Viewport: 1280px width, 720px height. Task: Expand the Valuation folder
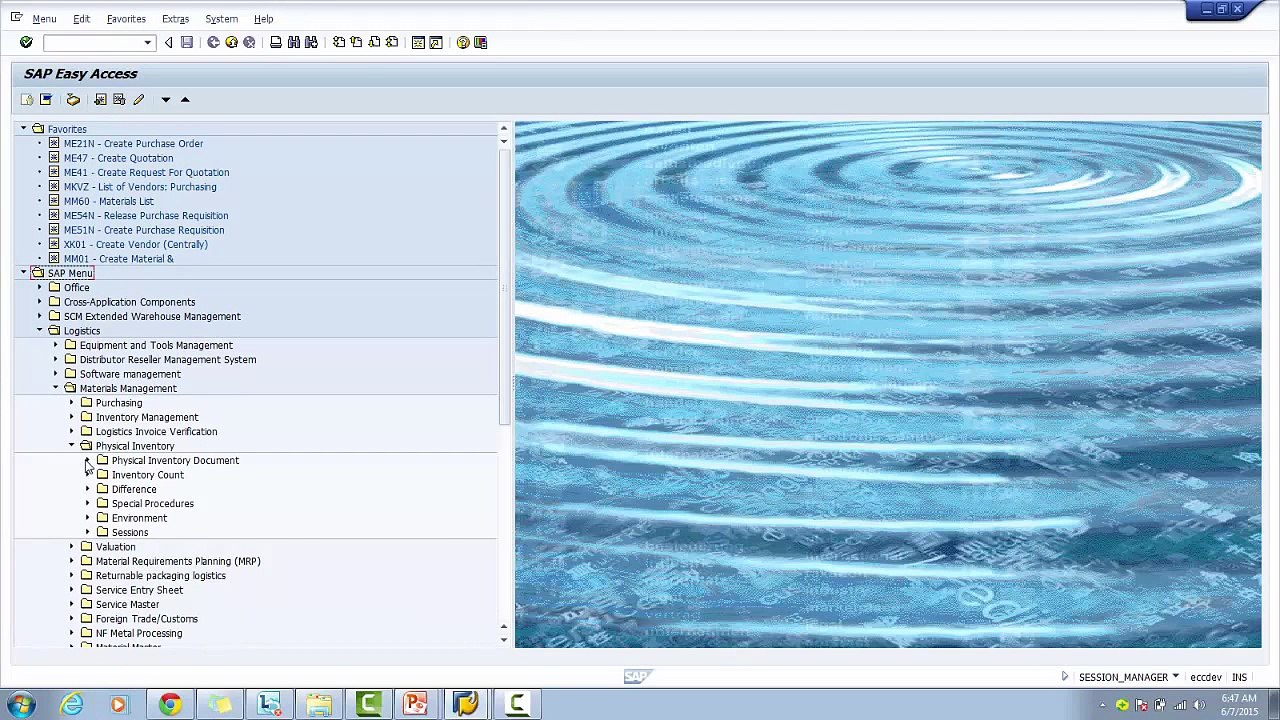[72, 547]
